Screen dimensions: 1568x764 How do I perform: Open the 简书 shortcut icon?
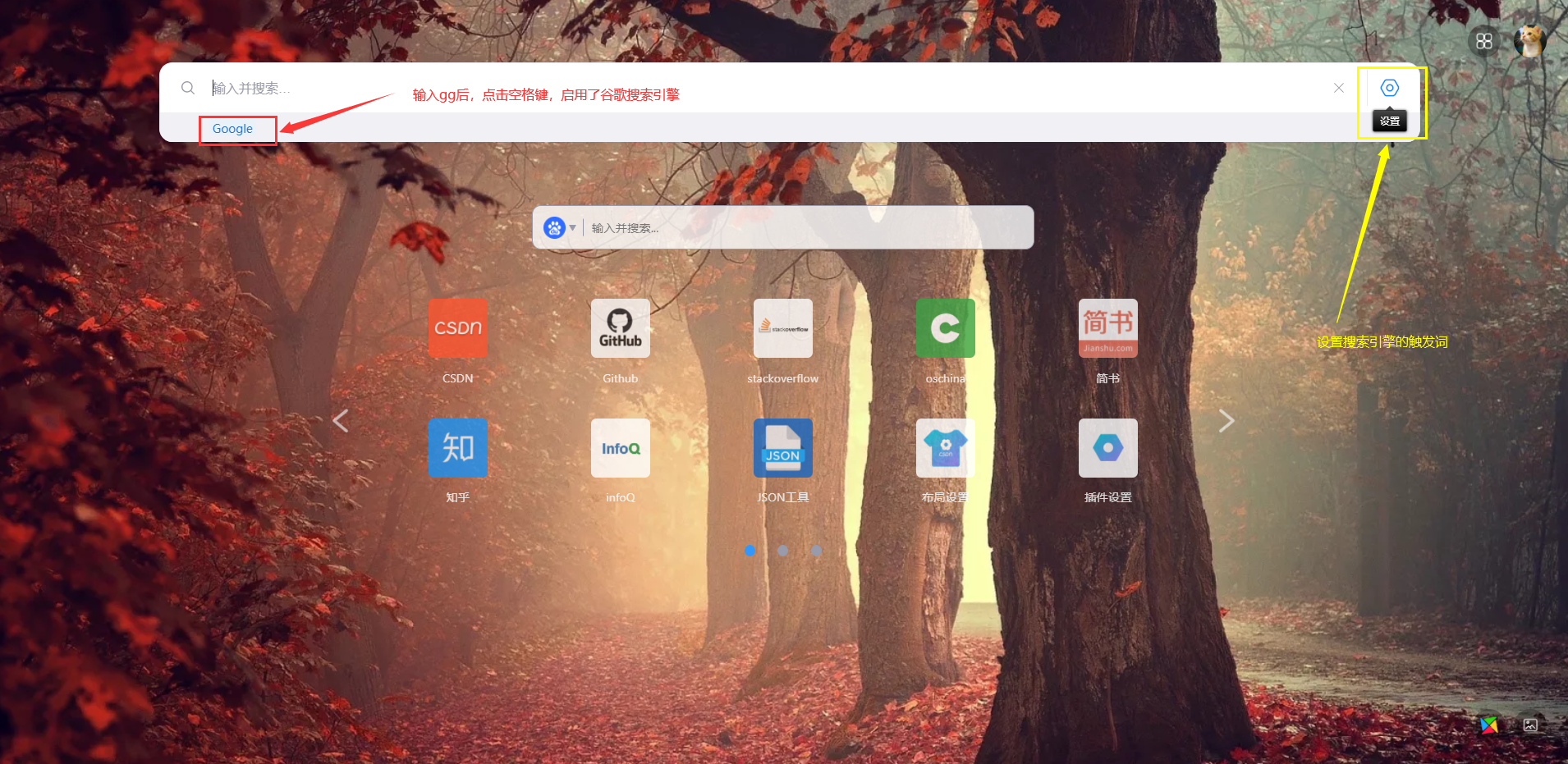(x=1108, y=328)
